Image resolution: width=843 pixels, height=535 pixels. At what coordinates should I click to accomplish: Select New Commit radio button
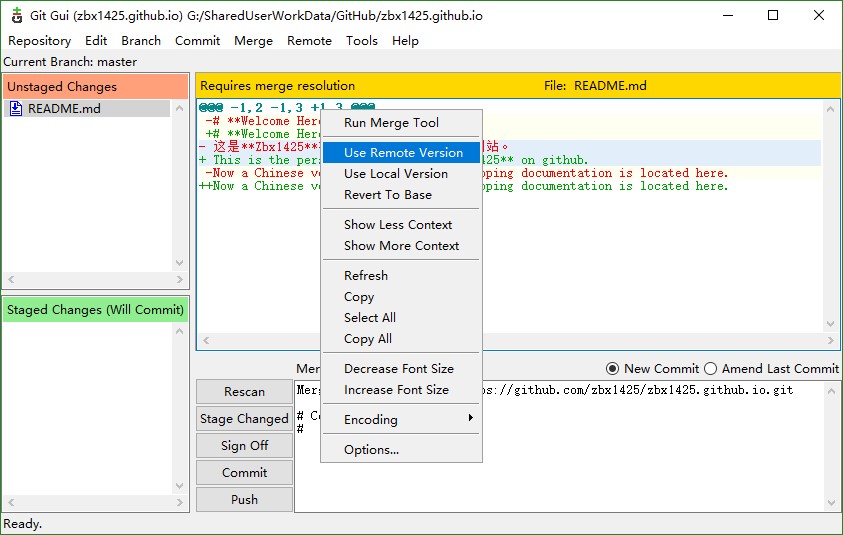612,369
